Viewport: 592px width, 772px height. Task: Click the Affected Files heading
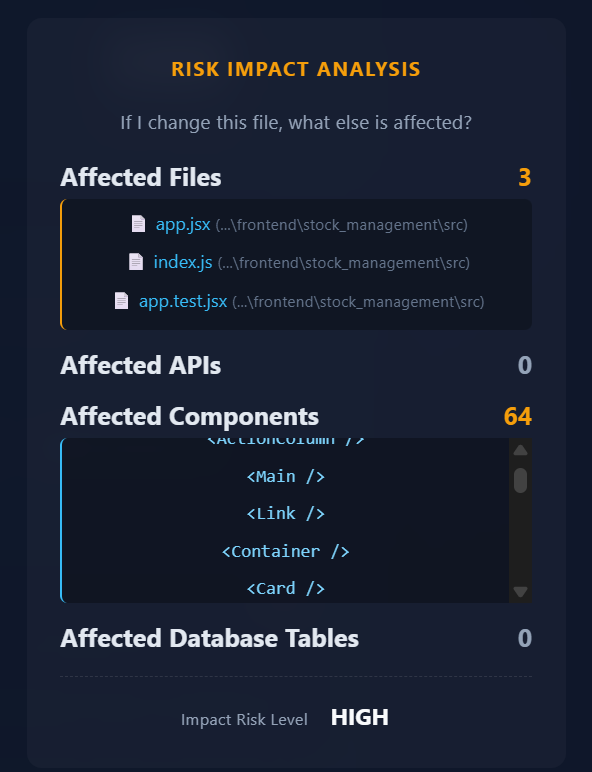click(141, 177)
